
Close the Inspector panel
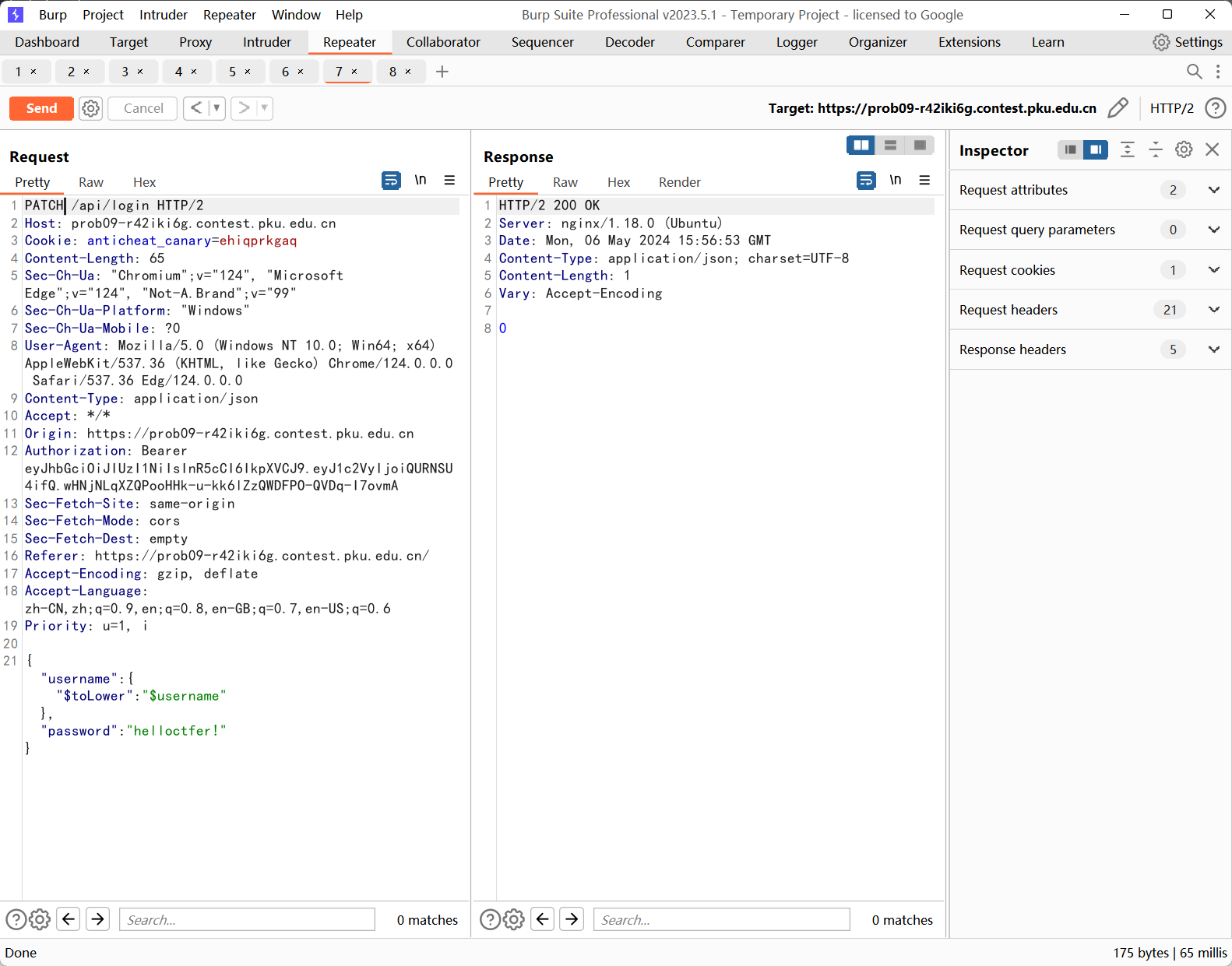(x=1213, y=149)
